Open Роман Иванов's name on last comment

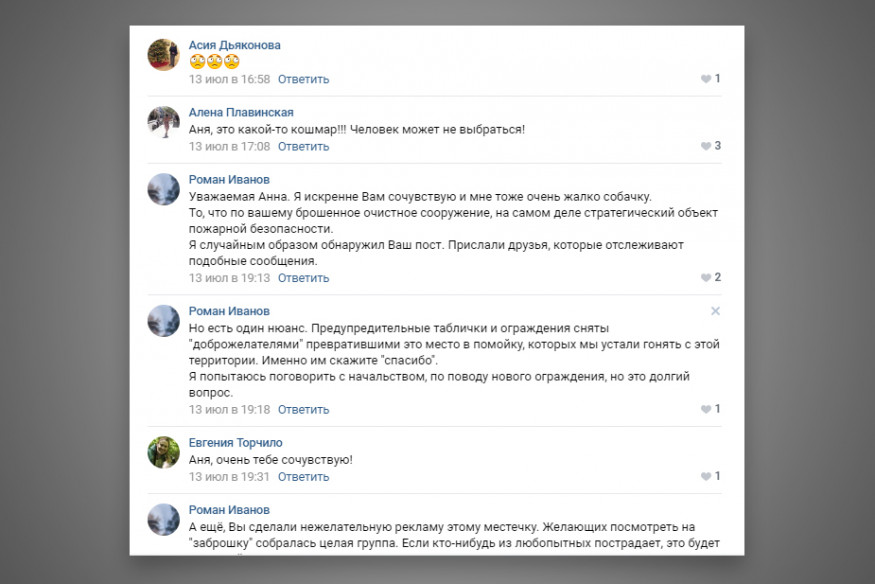click(x=229, y=510)
